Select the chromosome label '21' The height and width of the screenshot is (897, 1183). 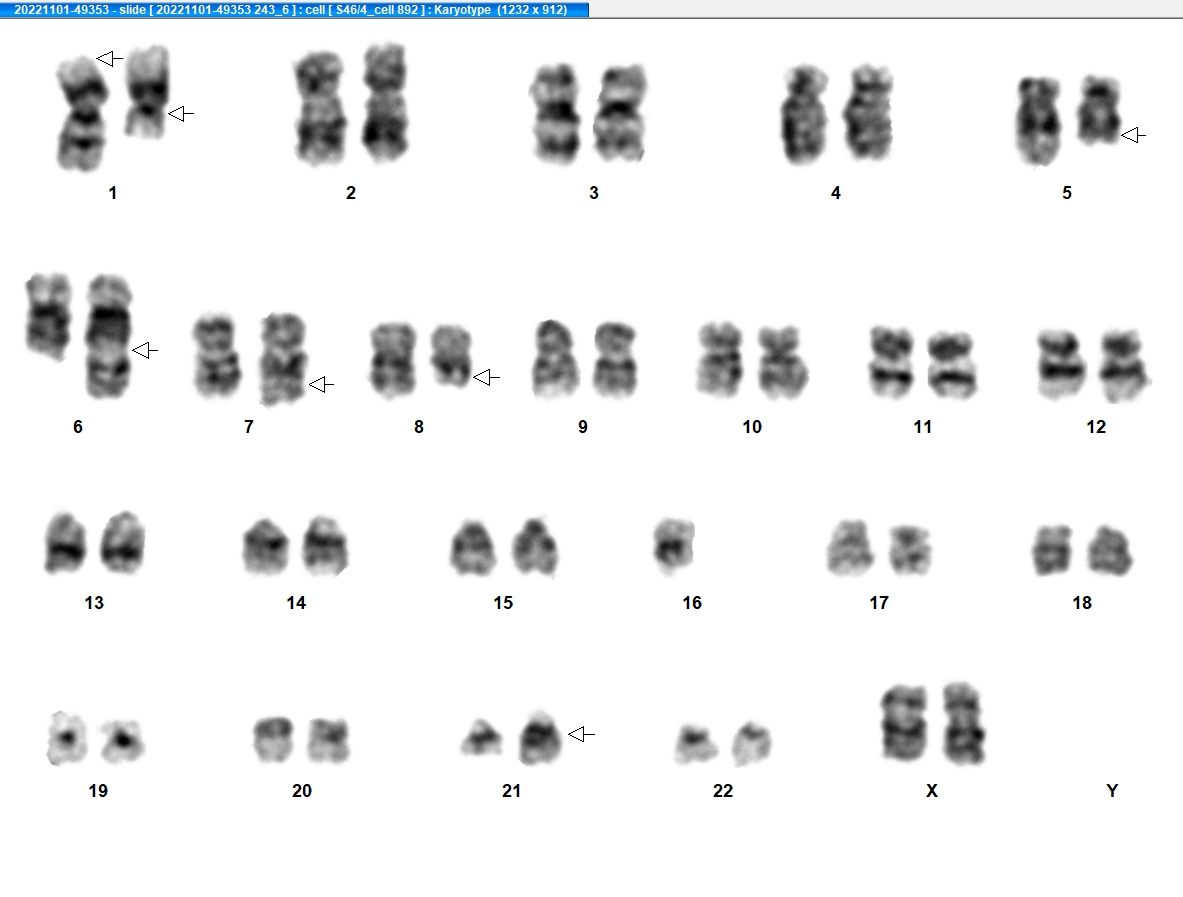[512, 791]
